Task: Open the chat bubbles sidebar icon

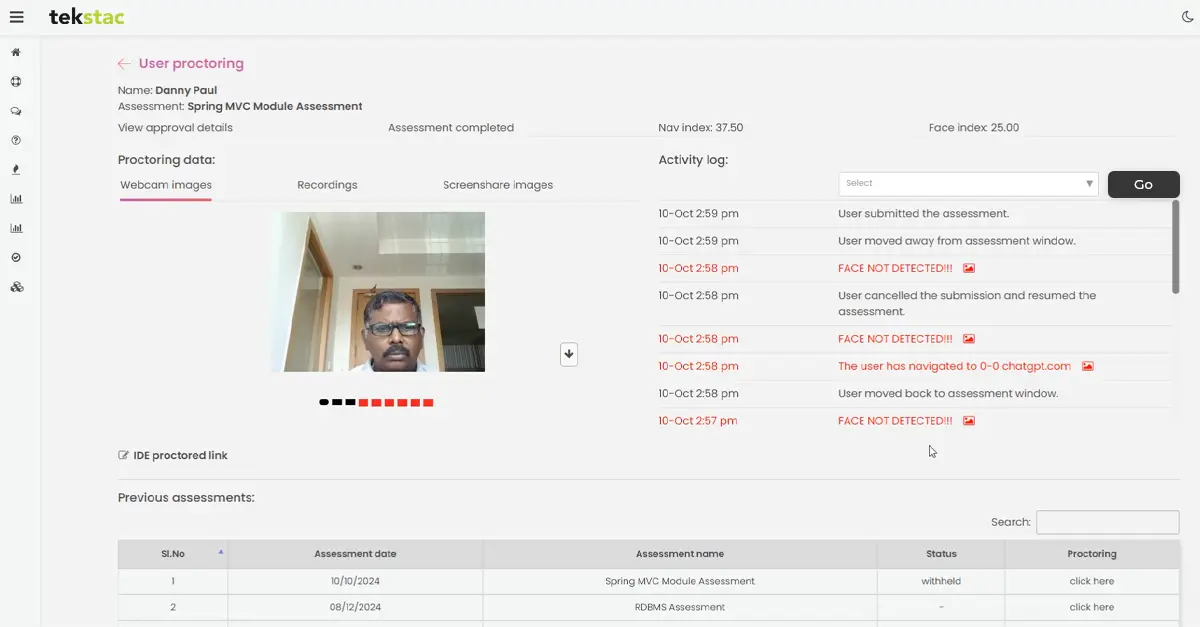Action: point(16,111)
